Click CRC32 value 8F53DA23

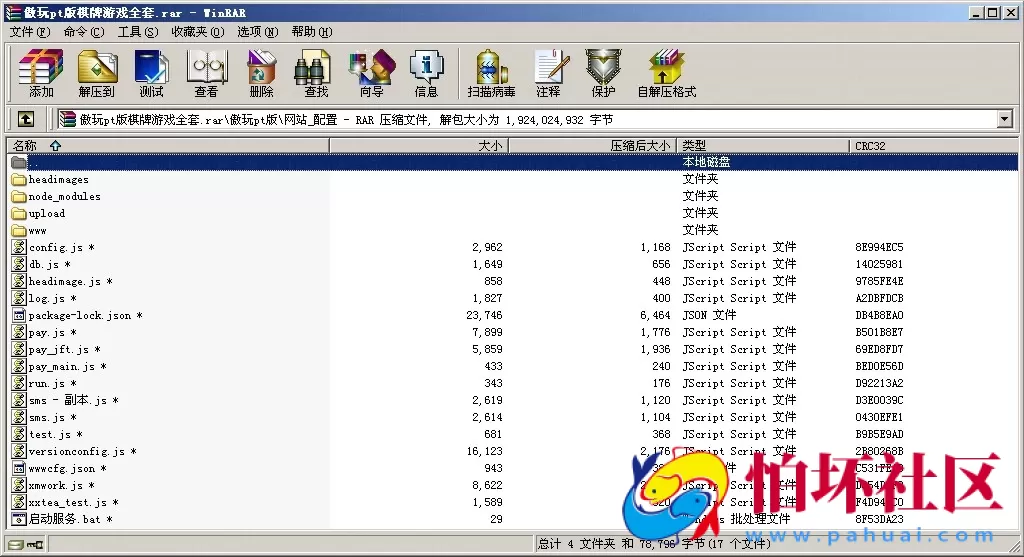coord(879,519)
